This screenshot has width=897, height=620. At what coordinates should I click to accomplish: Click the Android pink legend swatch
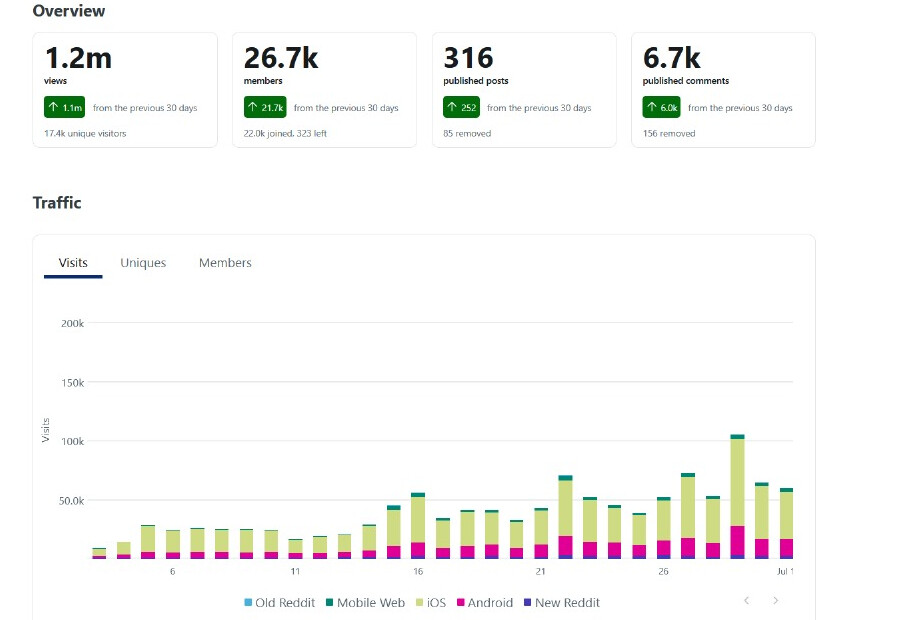(461, 602)
